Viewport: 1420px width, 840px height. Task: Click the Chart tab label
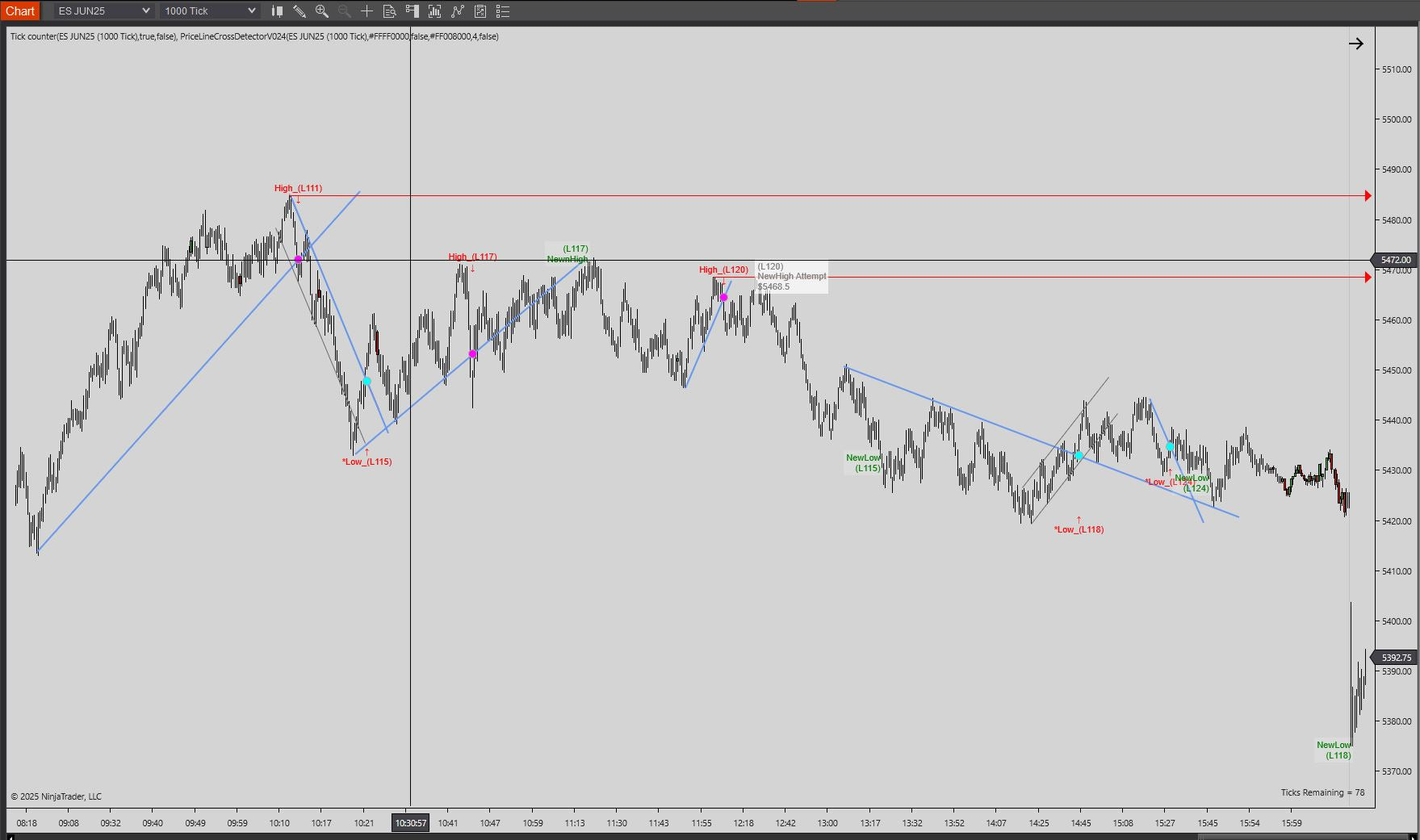coord(20,11)
